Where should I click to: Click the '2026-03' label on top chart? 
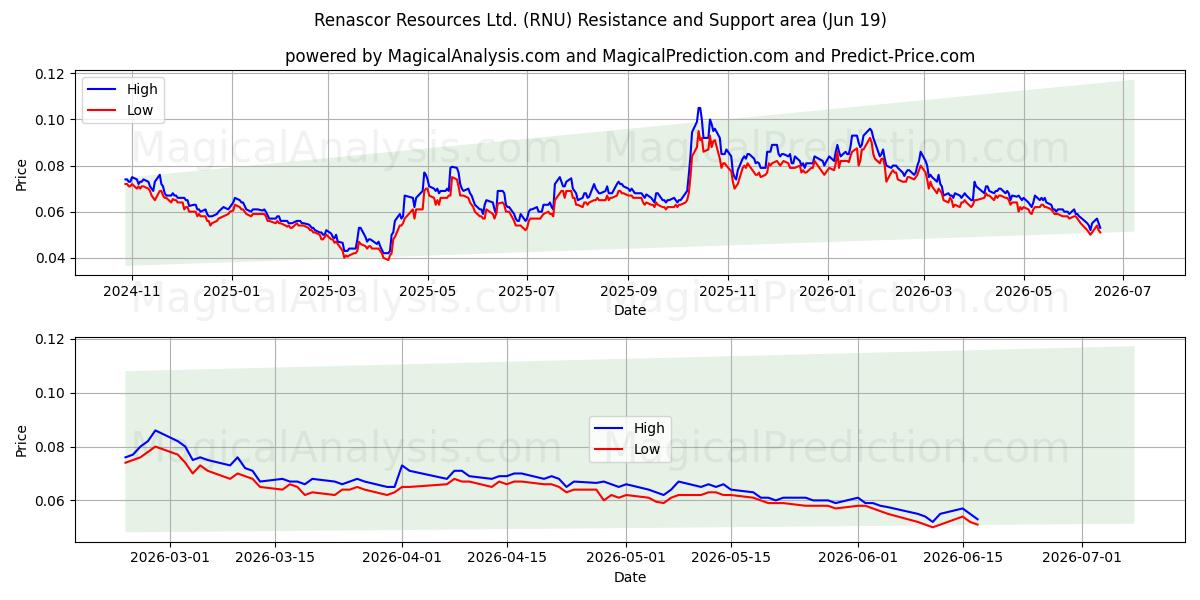tap(924, 291)
